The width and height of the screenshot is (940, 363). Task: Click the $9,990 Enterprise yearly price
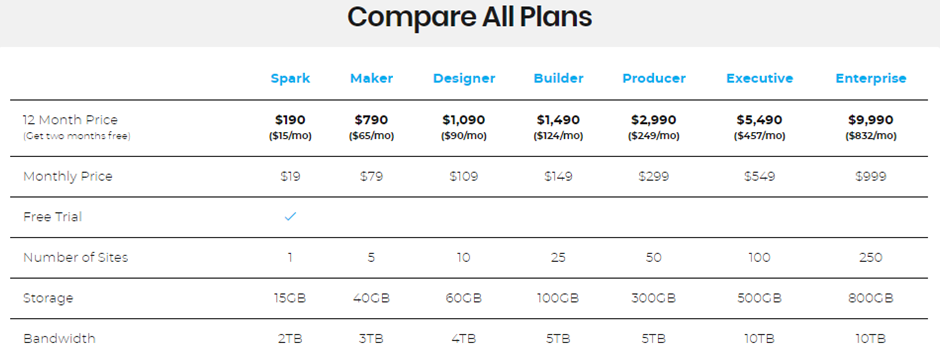point(871,120)
